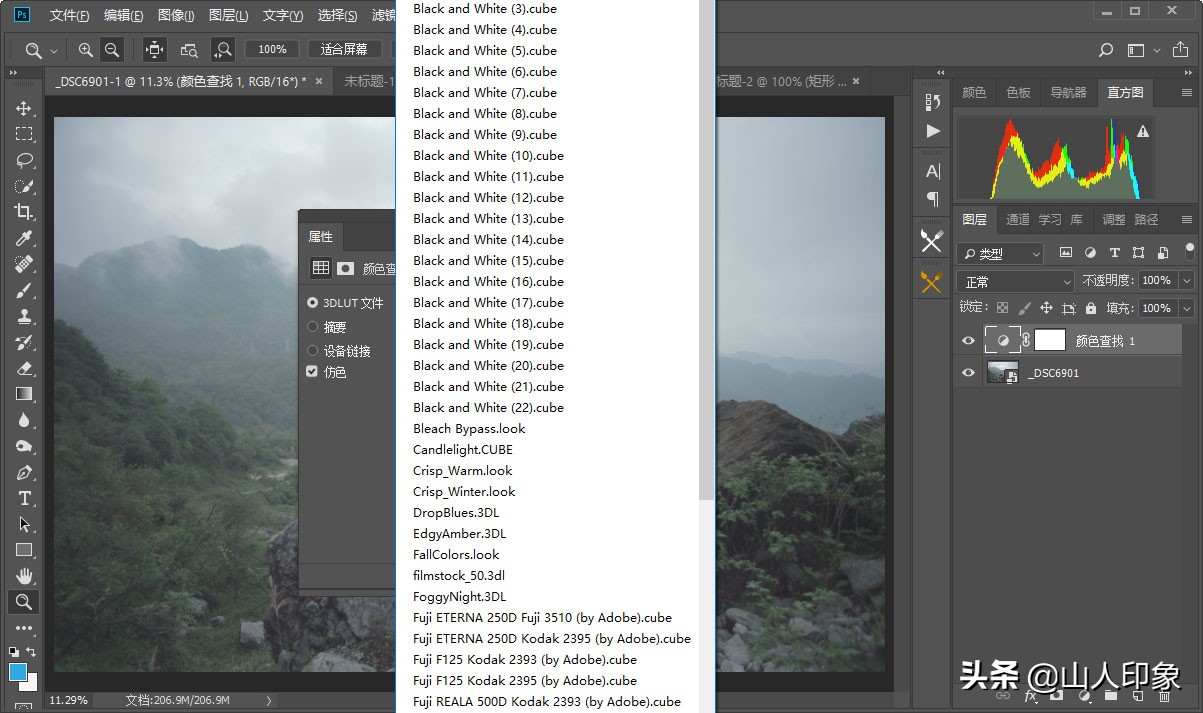Click the 颜色查找 1 layer mask thumbnail
This screenshot has height=713, width=1203.
pos(1049,341)
